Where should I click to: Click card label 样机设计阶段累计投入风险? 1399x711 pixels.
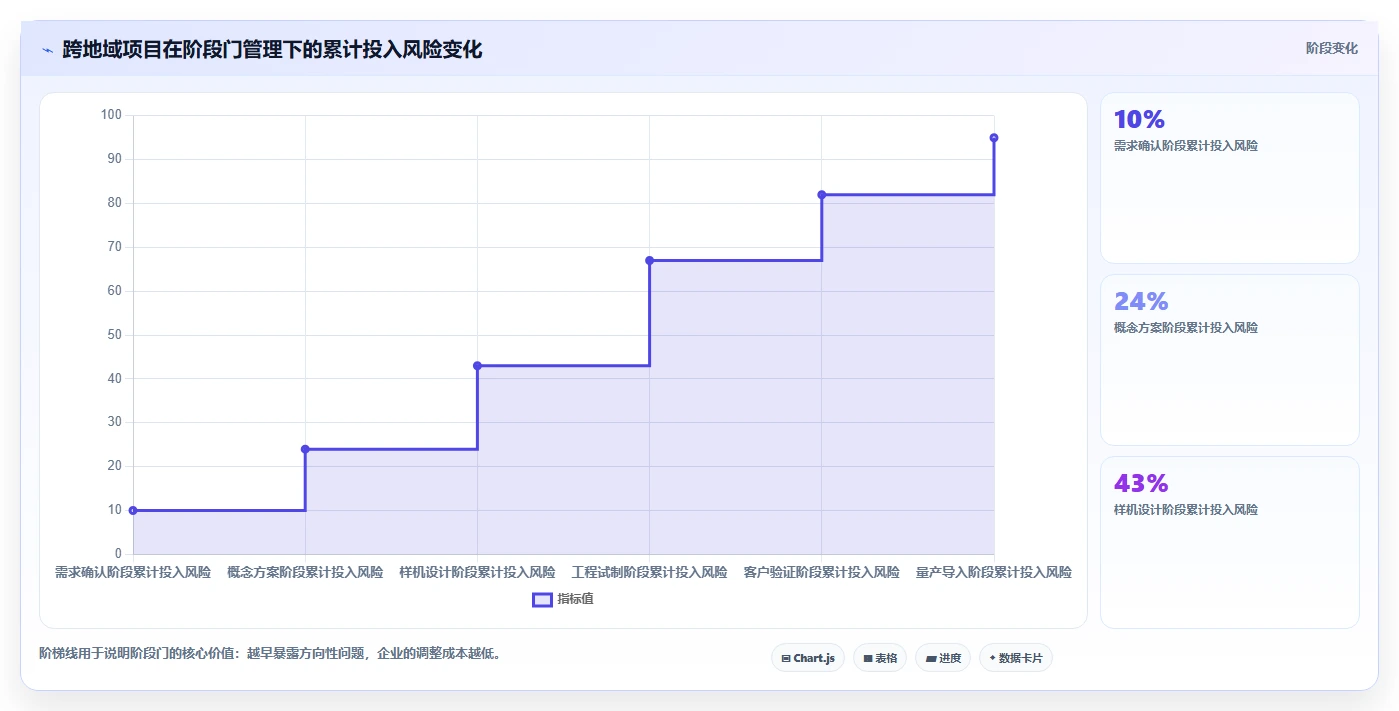(1186, 510)
